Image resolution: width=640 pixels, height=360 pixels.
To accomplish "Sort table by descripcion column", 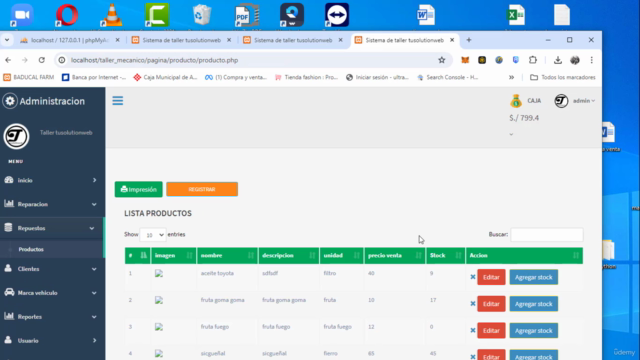I will point(289,256).
